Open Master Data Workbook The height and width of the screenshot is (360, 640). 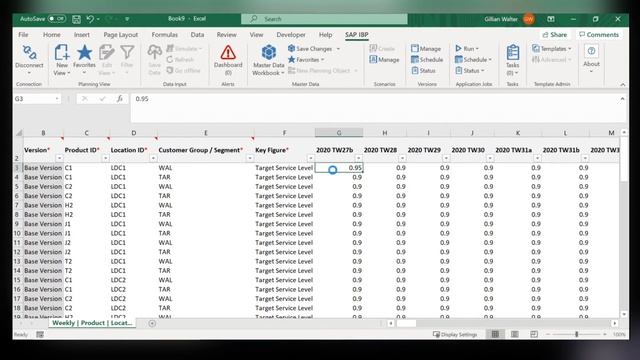coord(268,60)
